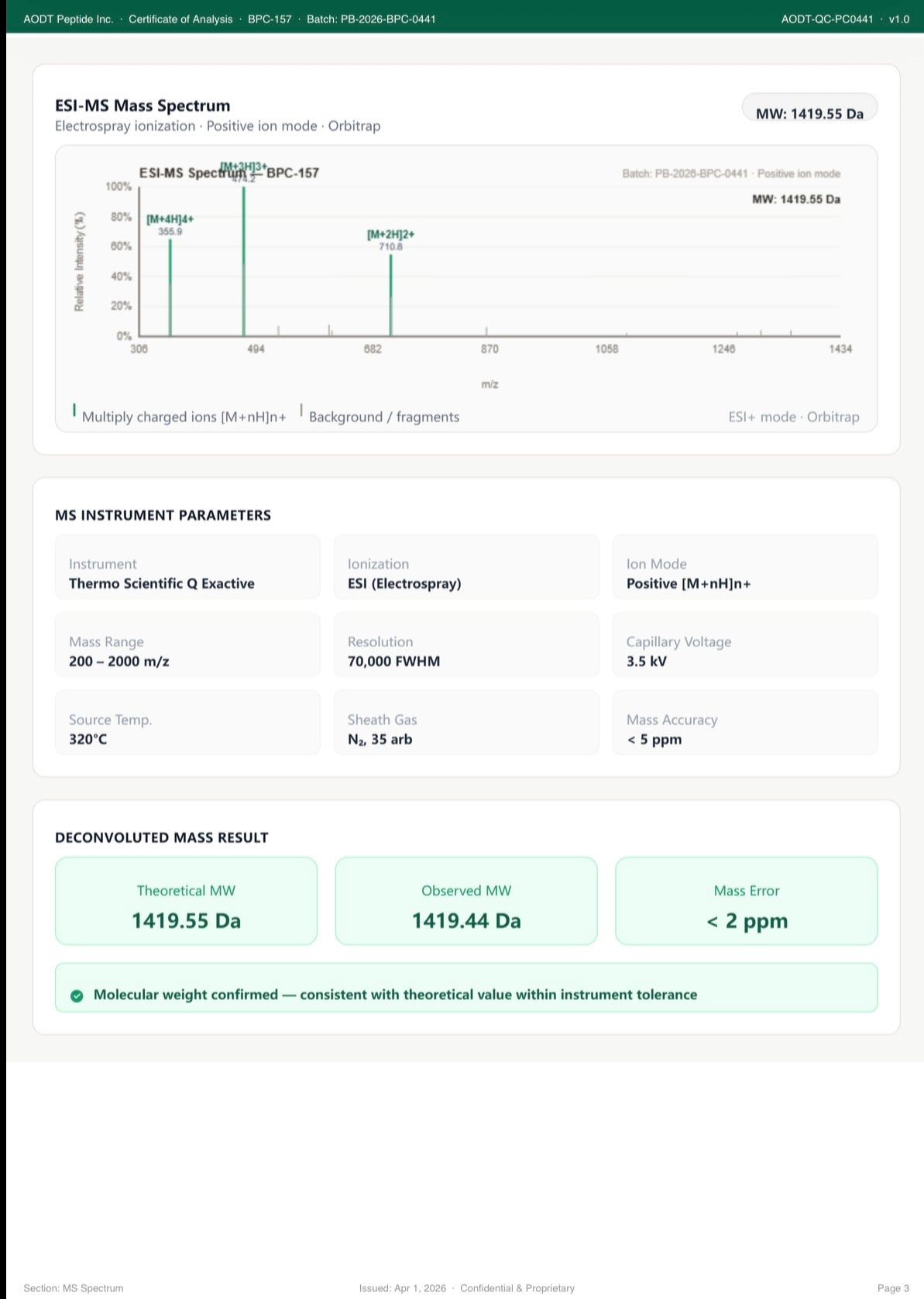Select the 200 – 2000 m/z mass range value
Screen dimensions: 924x1299
119,661
